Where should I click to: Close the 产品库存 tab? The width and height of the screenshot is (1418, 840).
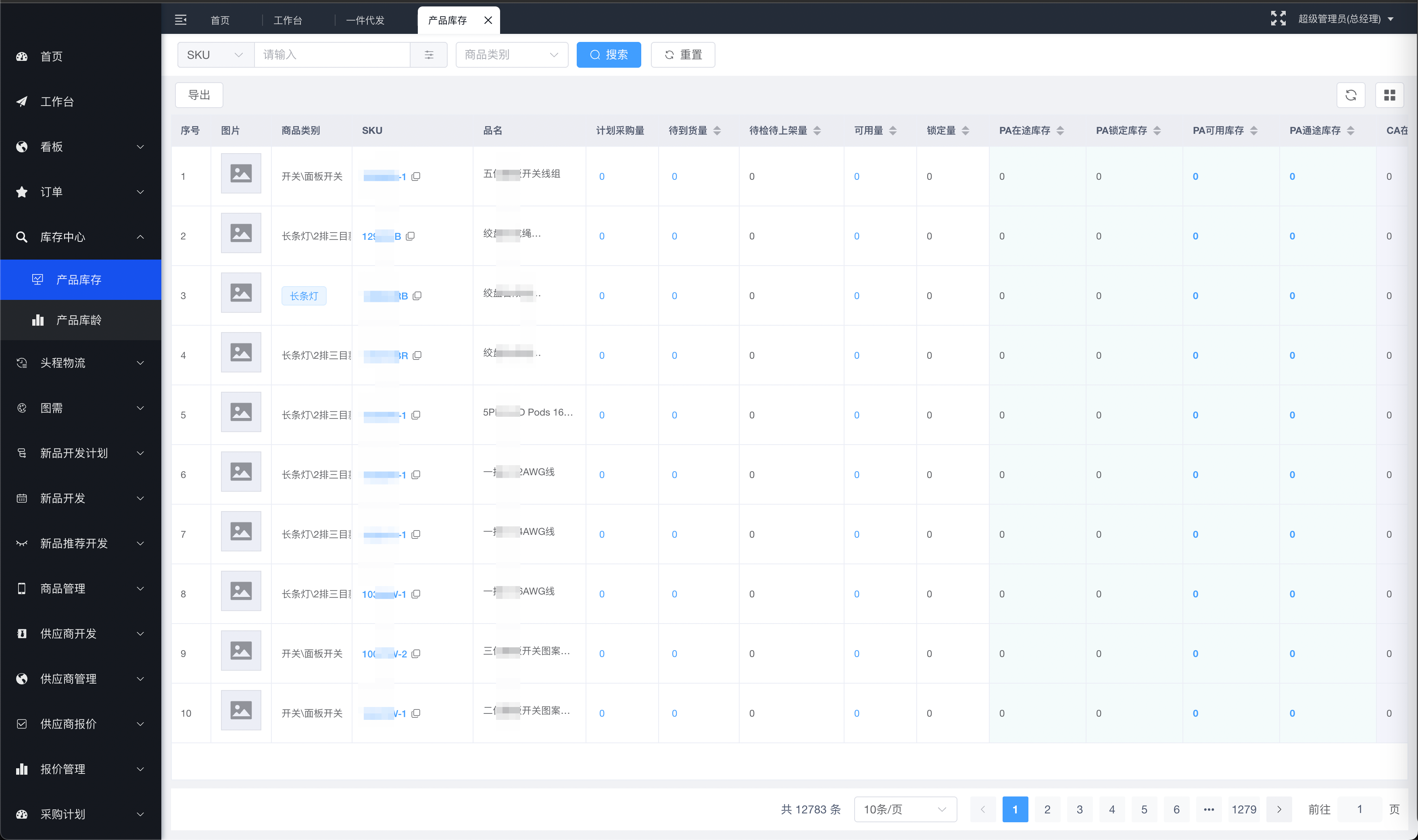point(488,21)
